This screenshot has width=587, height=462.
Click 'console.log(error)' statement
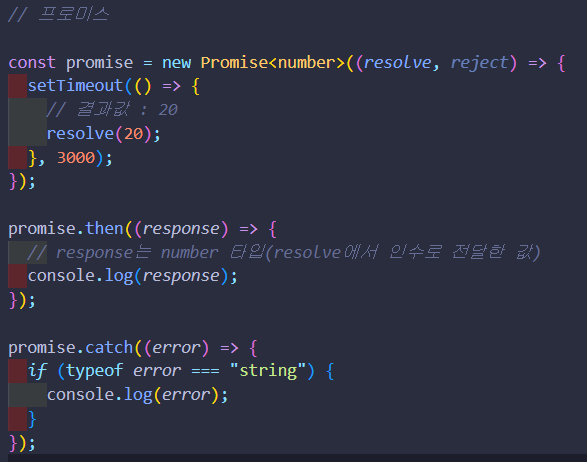pos(137,395)
